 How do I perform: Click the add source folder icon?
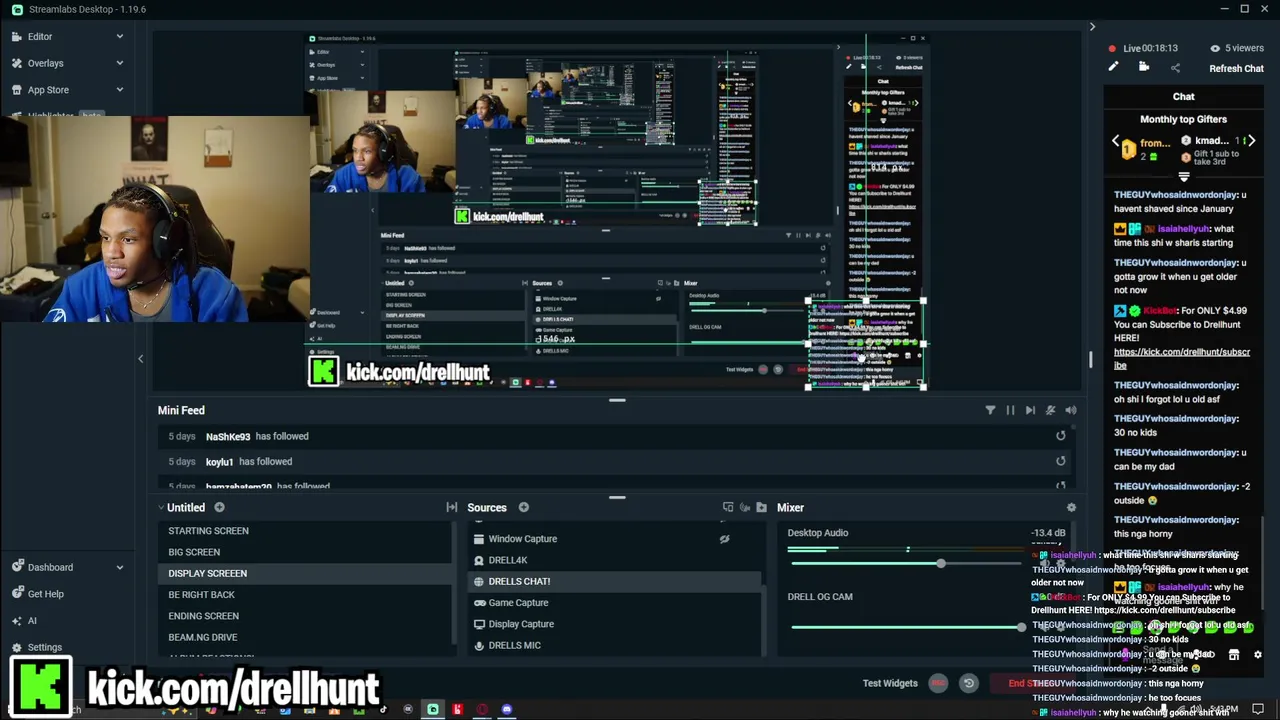coord(761,508)
